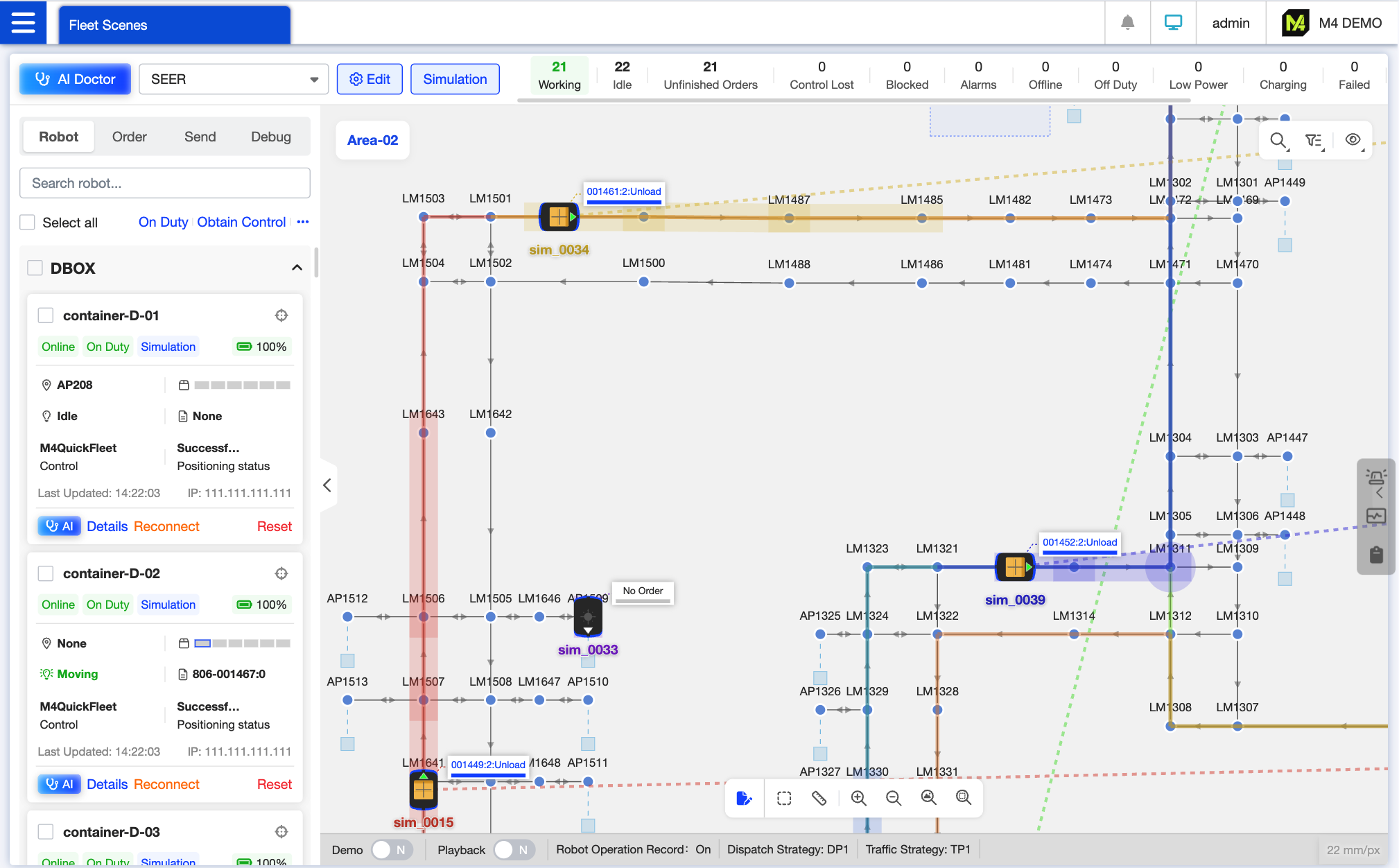Enable the Demo toggle switch

392,850
